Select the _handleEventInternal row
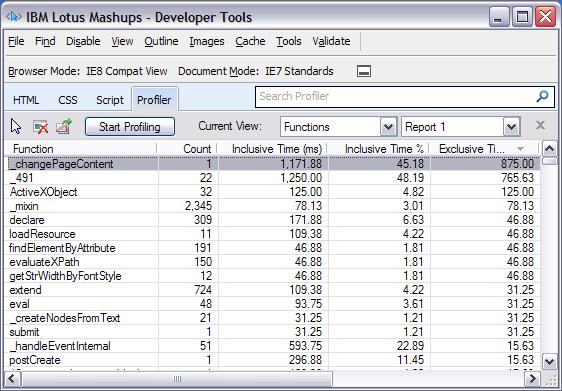This screenshot has width=562, height=391. 273,346
